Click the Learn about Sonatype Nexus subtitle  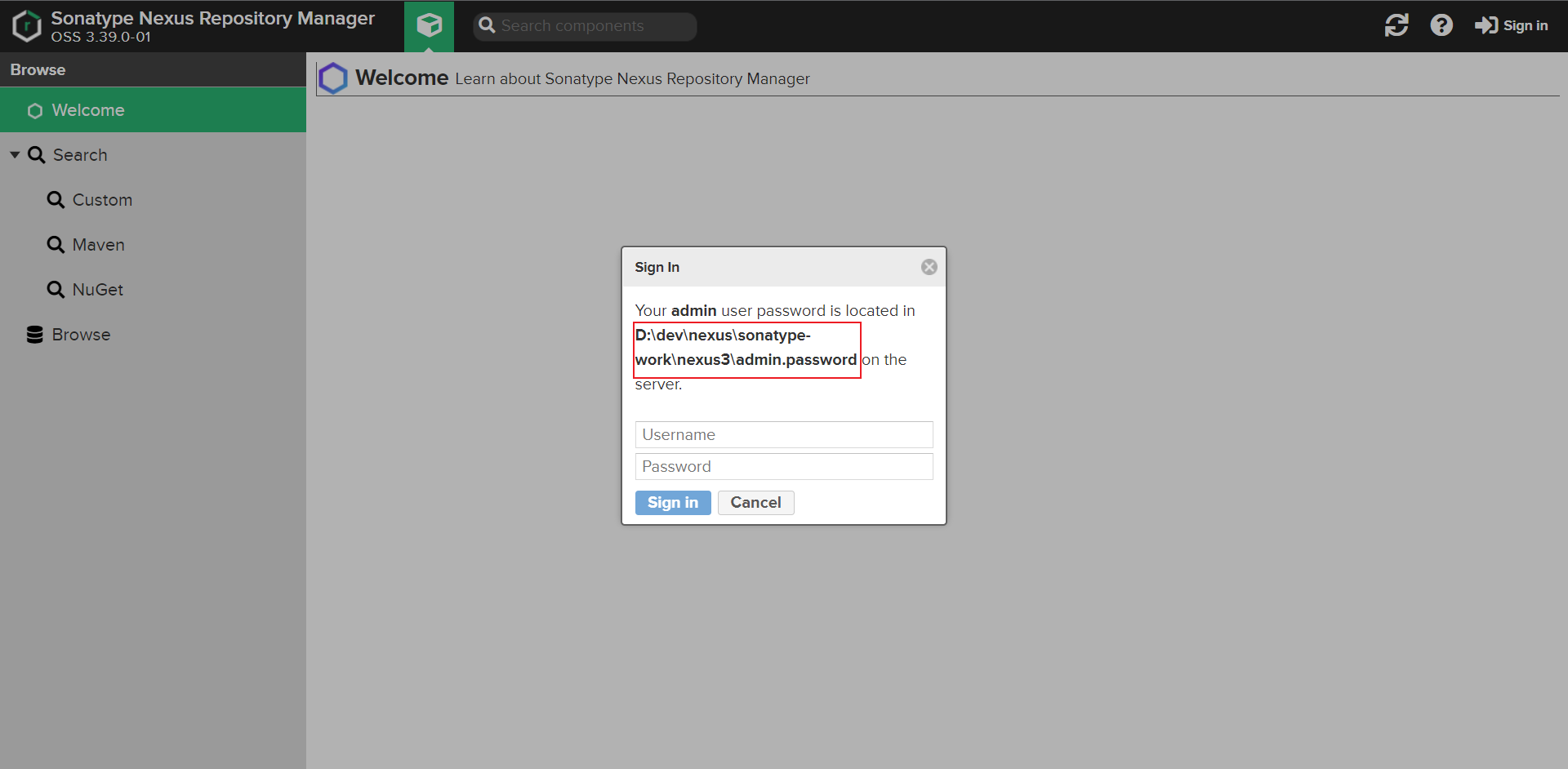(633, 79)
